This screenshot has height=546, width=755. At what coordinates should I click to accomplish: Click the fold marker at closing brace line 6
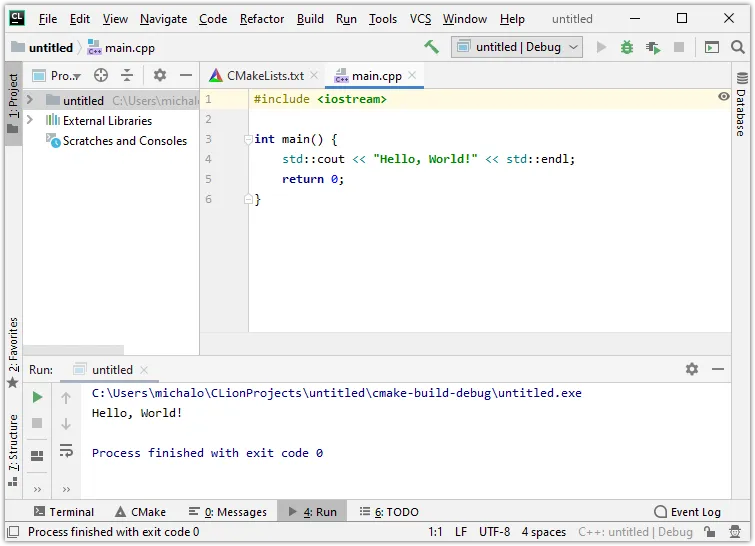coord(248,199)
